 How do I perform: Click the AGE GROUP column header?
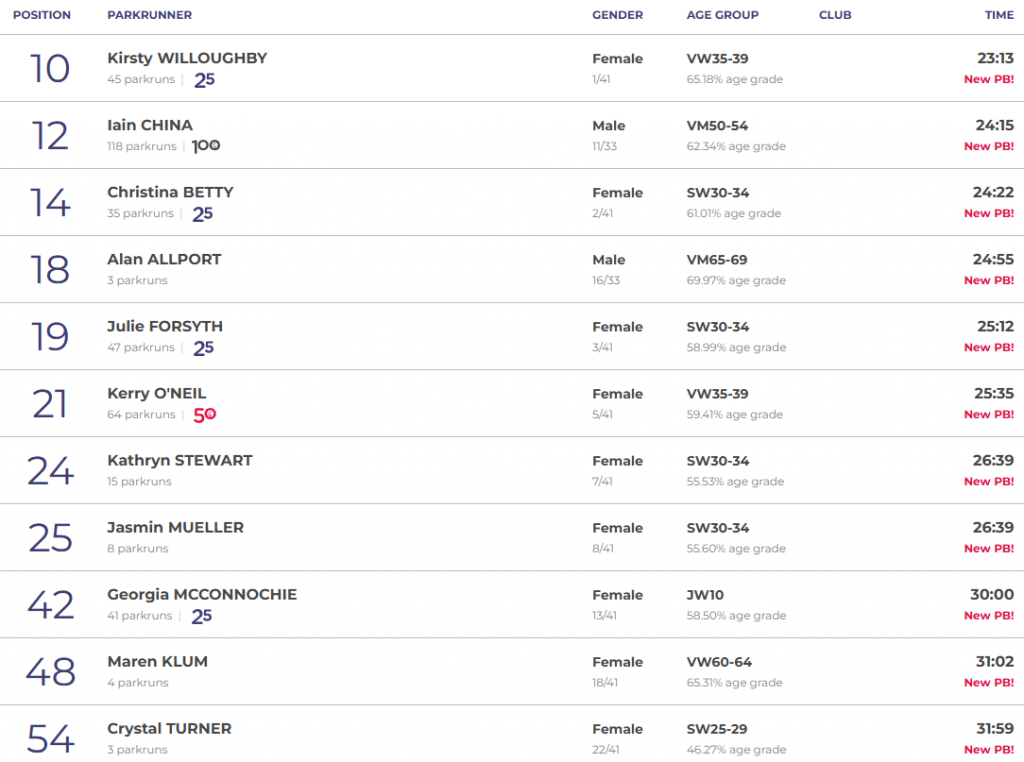coord(722,15)
